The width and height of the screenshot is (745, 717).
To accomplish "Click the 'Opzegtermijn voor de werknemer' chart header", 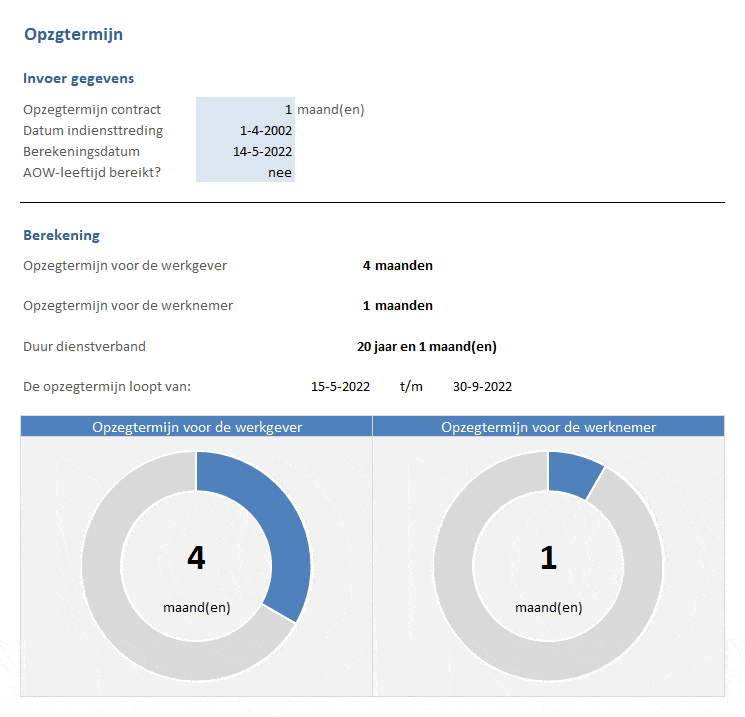I will tap(548, 427).
